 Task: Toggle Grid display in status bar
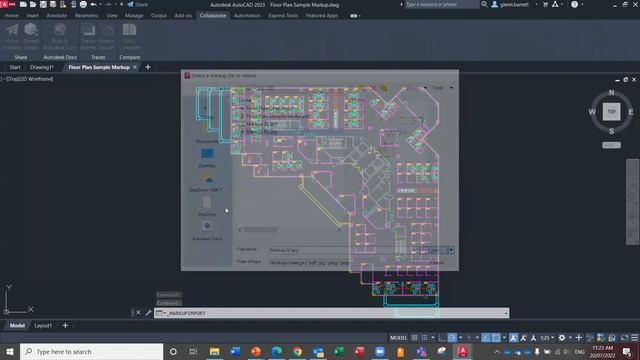(x=414, y=338)
